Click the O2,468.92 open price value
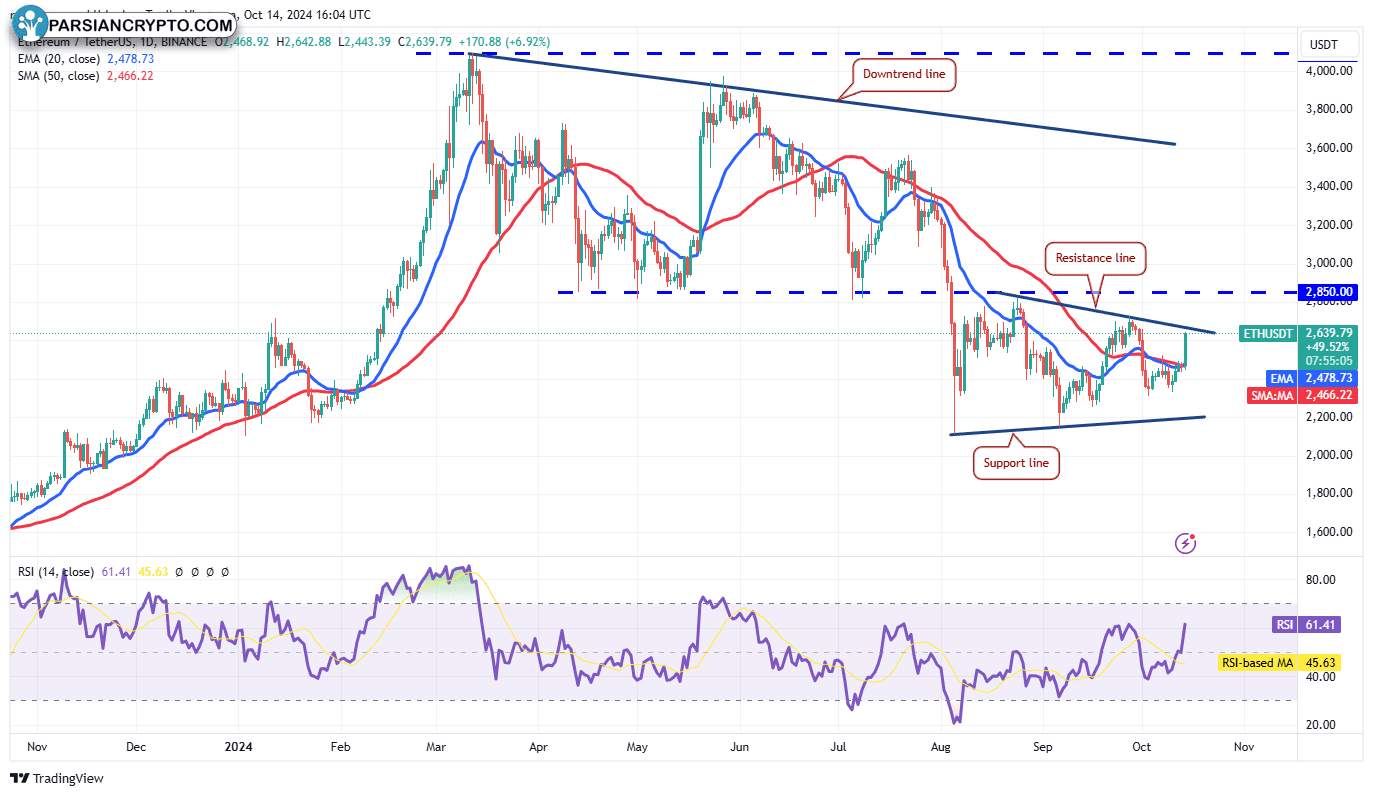Image resolution: width=1373 pixels, height=796 pixels. point(243,42)
